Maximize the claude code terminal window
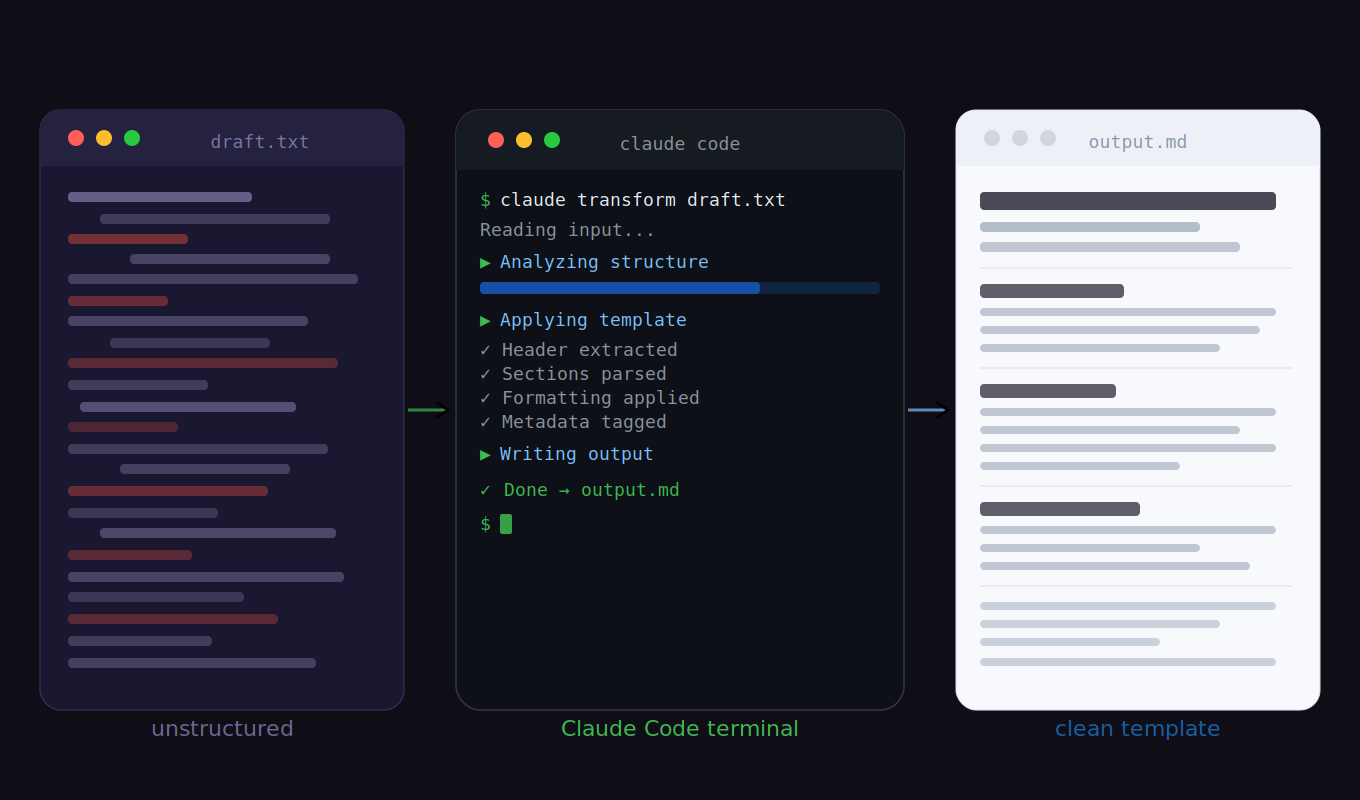This screenshot has height=800, width=1360. click(552, 140)
